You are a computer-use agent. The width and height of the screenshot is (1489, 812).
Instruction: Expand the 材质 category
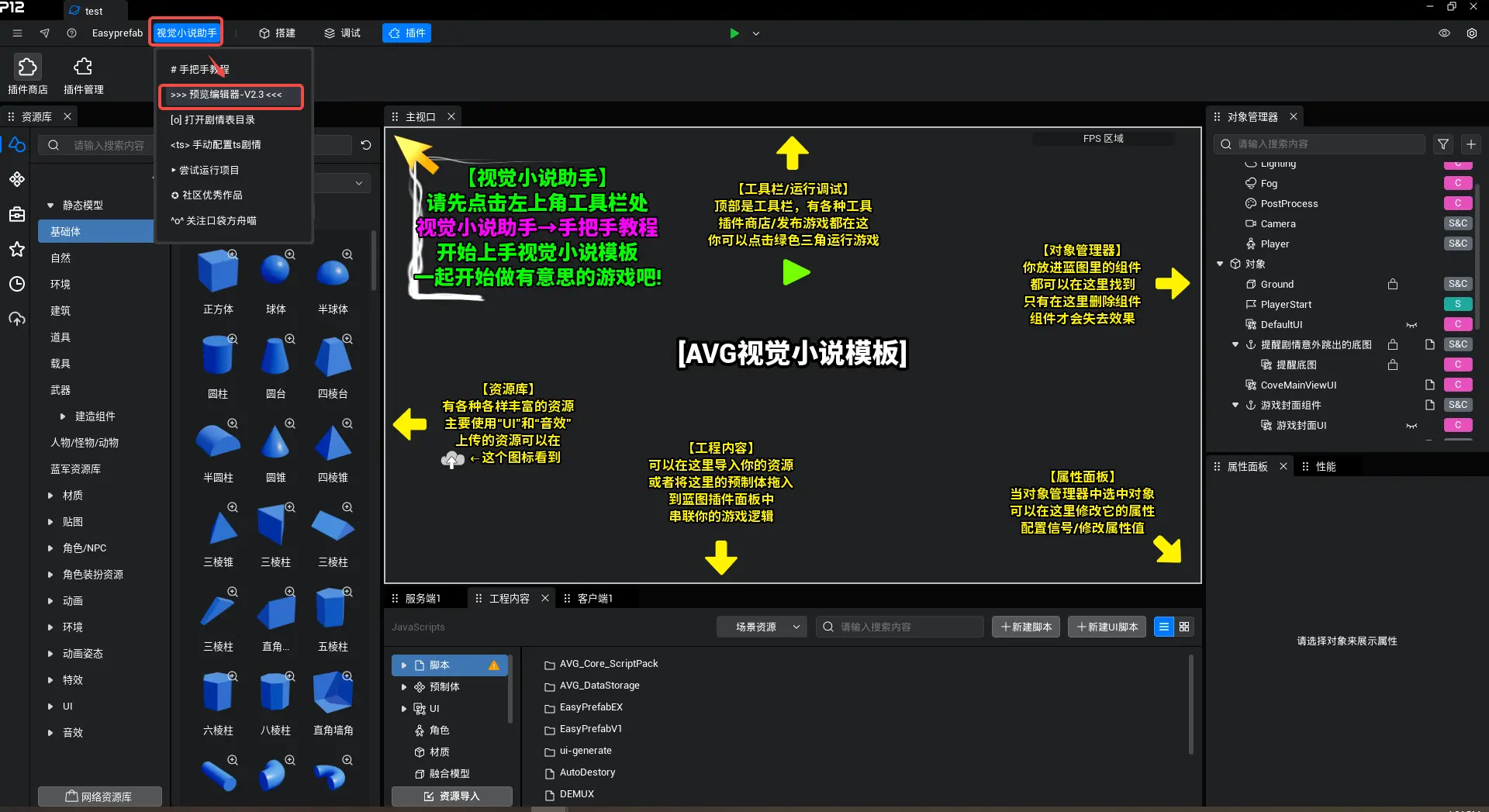pyautogui.click(x=50, y=496)
